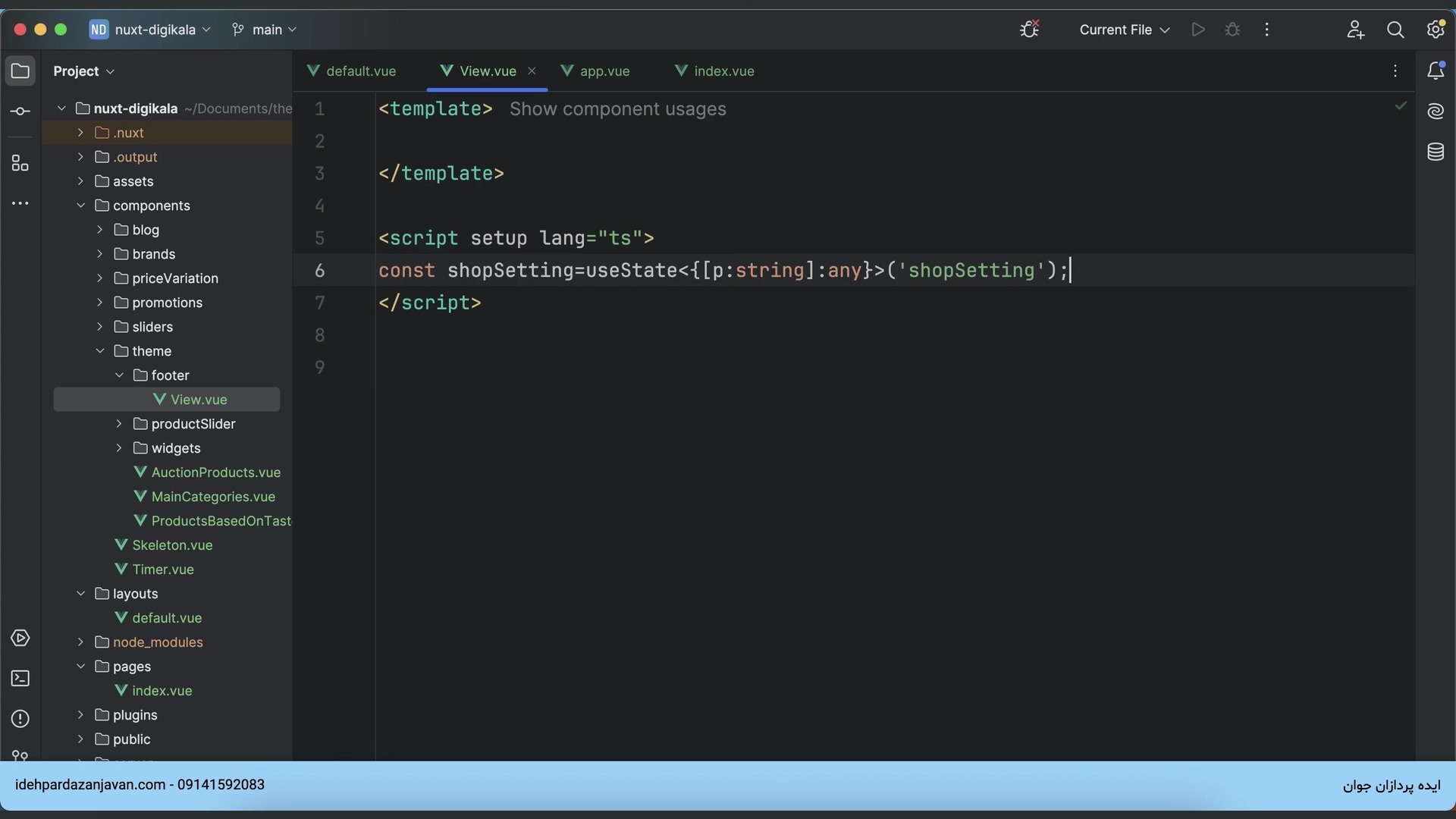The image size is (1456, 819).
Task: Expand the productSlider folder
Action: click(x=119, y=424)
